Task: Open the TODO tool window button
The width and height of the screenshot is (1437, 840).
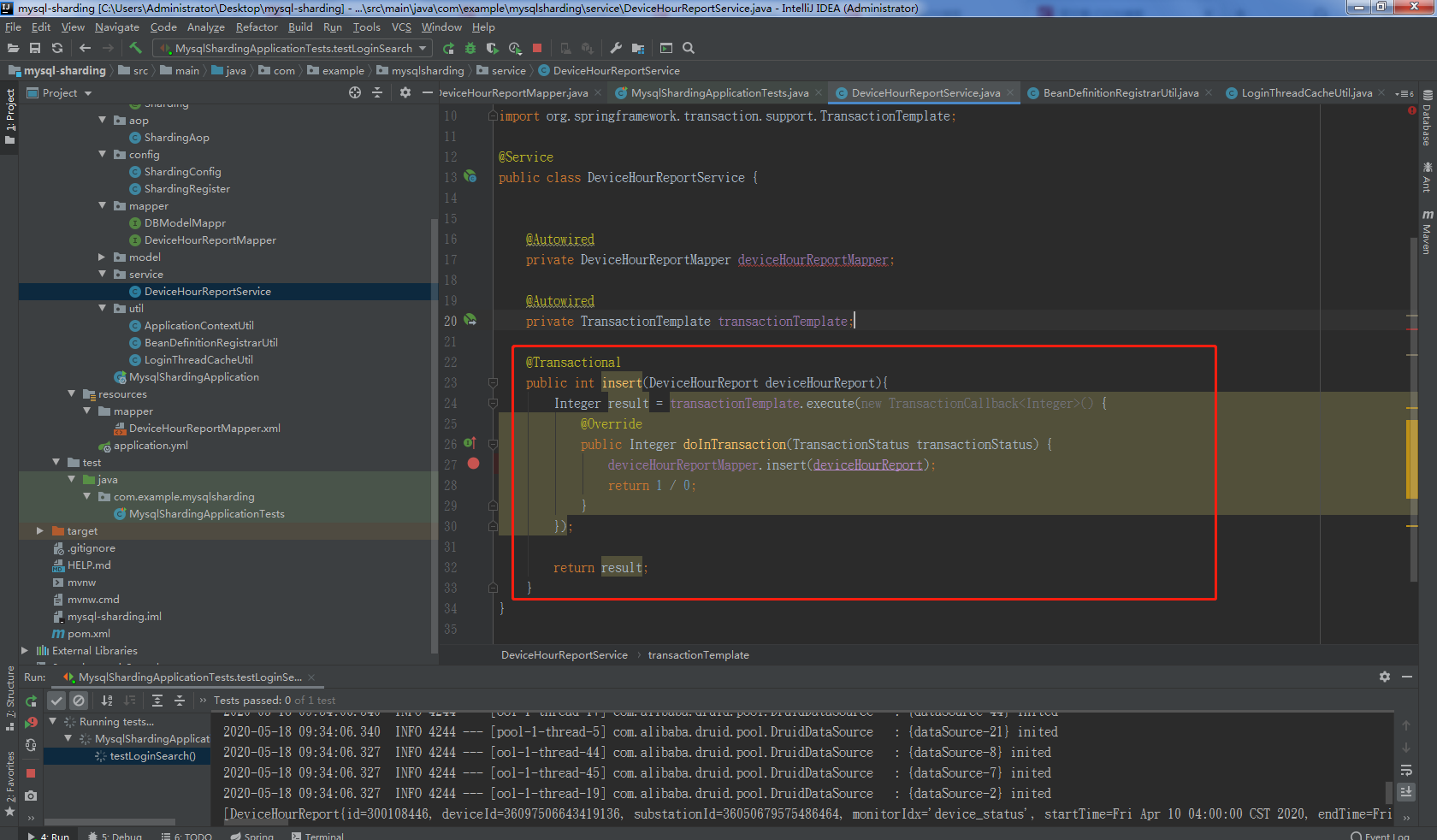Action: pyautogui.click(x=186, y=836)
